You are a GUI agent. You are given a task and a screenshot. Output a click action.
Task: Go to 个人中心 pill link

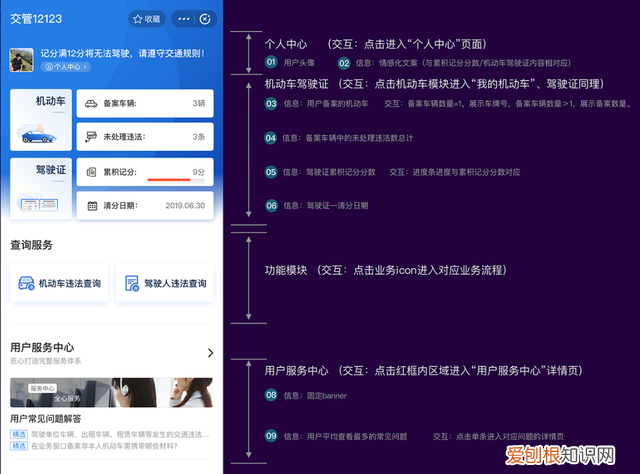coord(66,67)
